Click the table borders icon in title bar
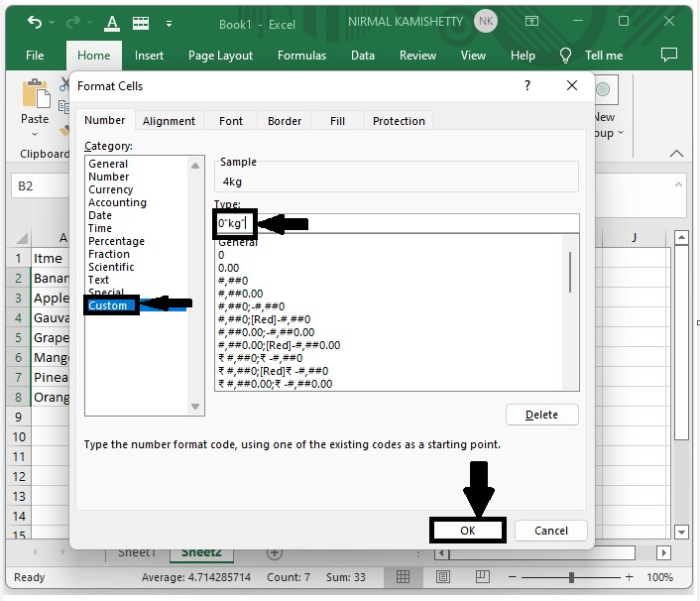 coord(141,23)
